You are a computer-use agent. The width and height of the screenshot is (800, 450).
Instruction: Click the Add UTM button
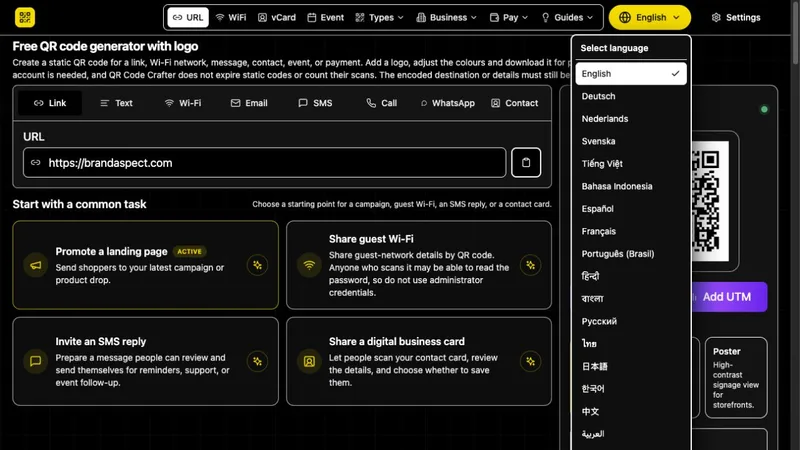coord(729,297)
